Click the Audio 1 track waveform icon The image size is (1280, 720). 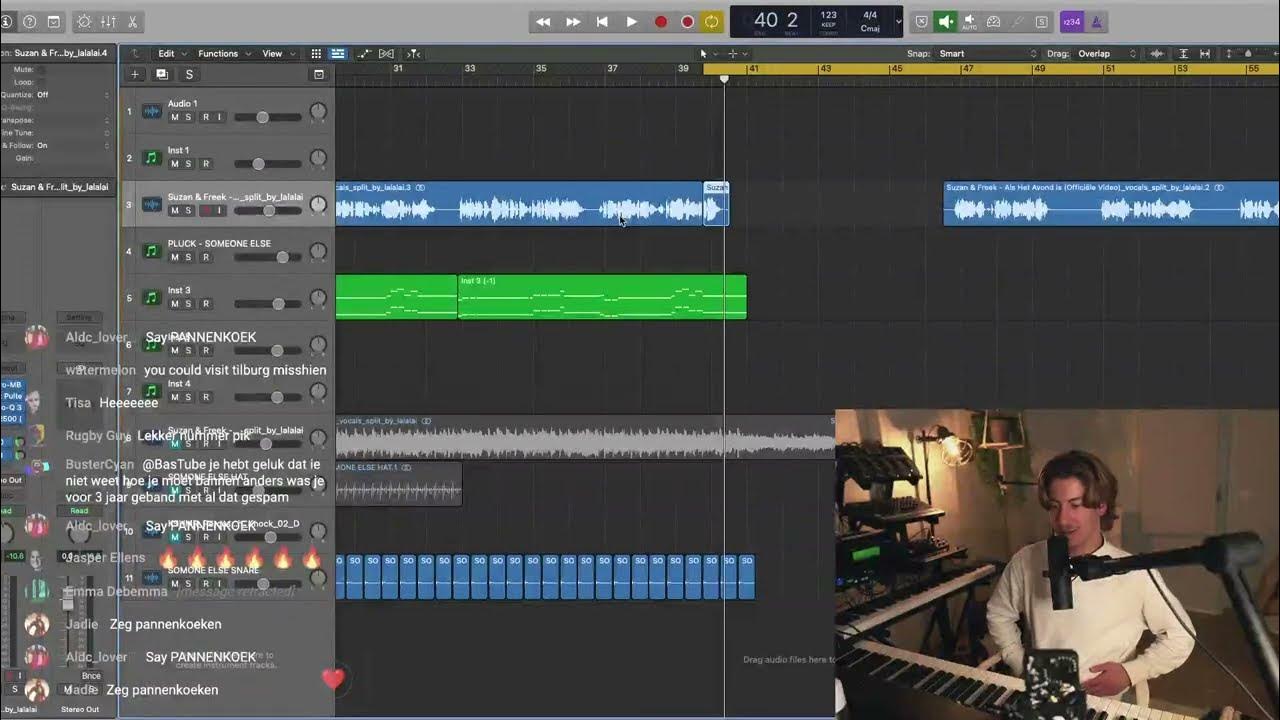click(x=152, y=111)
